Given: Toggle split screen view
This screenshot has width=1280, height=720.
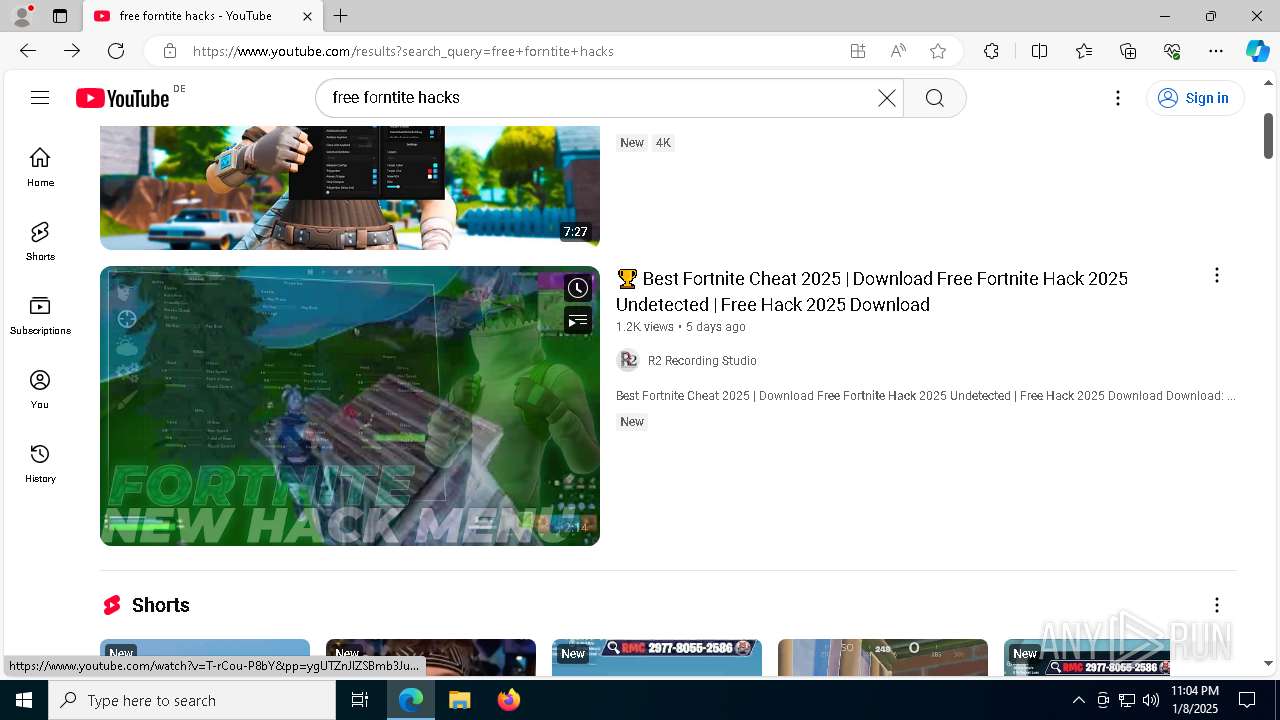Looking at the screenshot, I should click(x=1039, y=51).
